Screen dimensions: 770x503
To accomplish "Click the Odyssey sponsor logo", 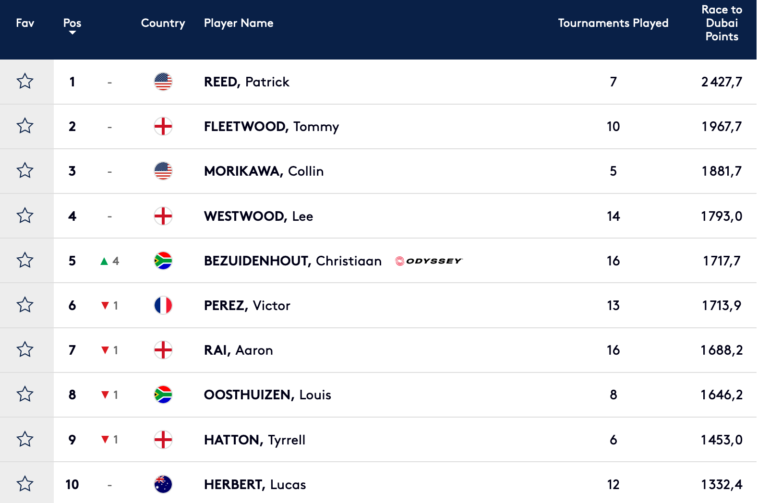I will click(429, 261).
